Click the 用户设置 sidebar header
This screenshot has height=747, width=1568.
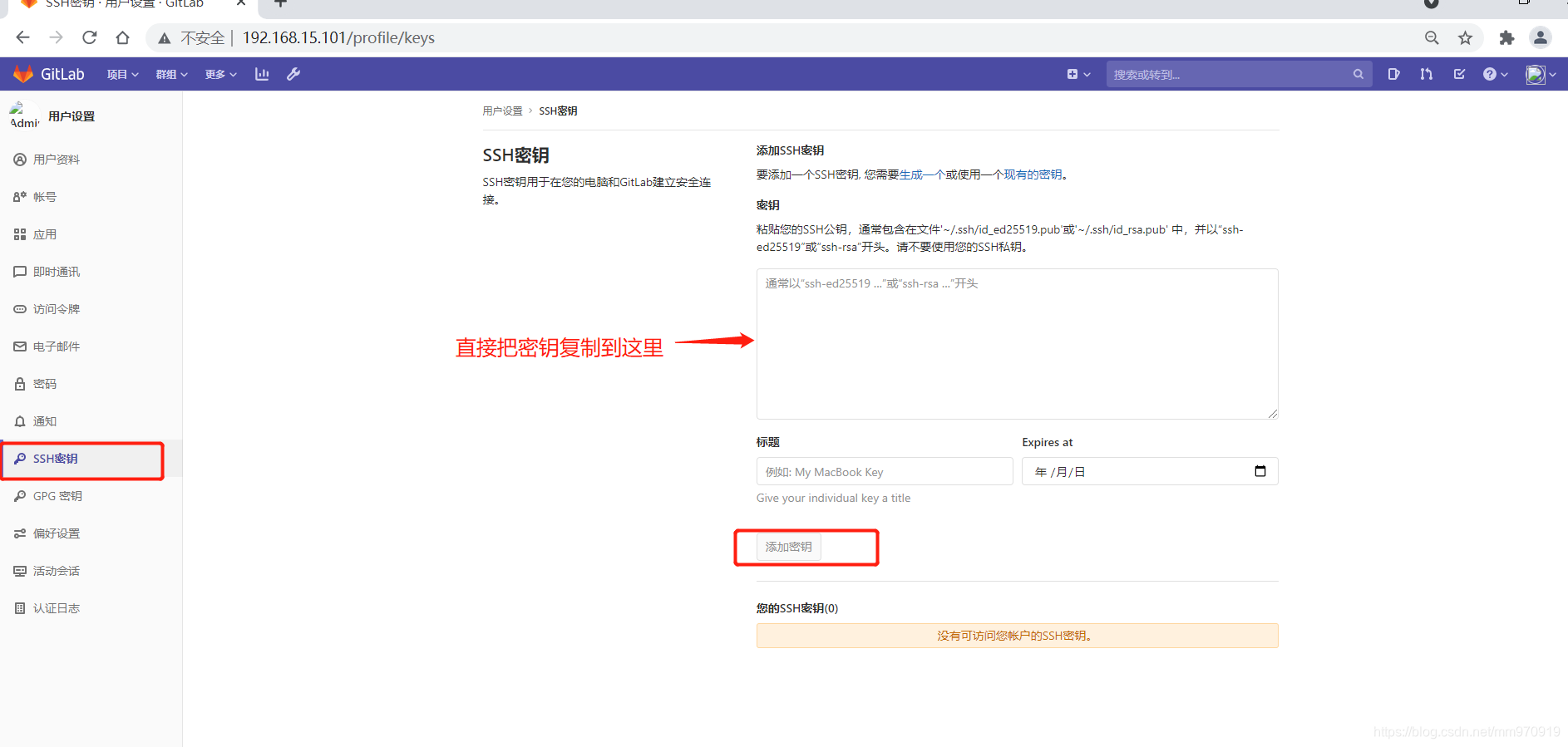(x=71, y=116)
